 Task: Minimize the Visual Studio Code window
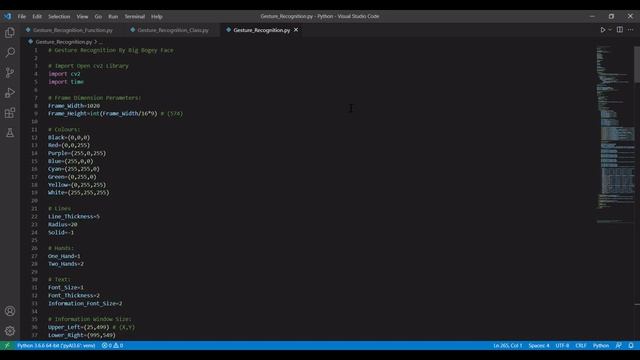(x=592, y=16)
